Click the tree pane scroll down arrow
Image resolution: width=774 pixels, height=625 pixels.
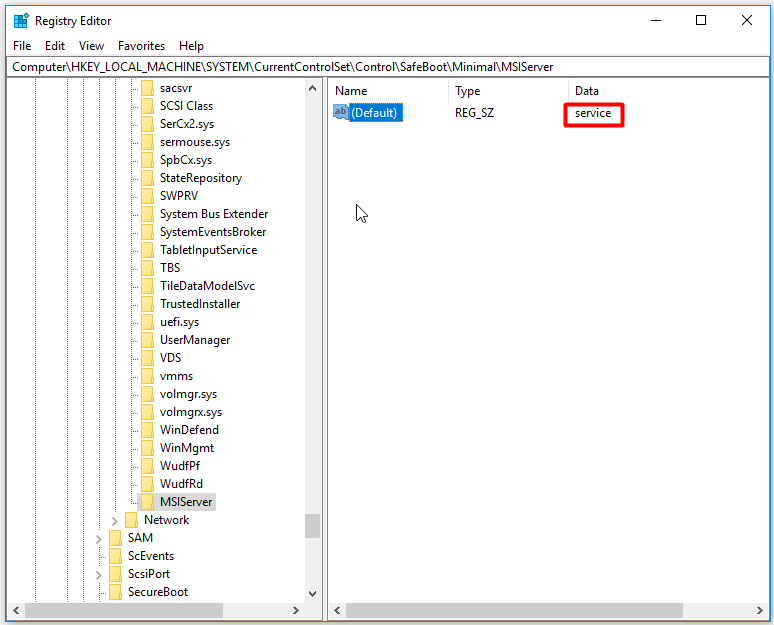tap(312, 593)
